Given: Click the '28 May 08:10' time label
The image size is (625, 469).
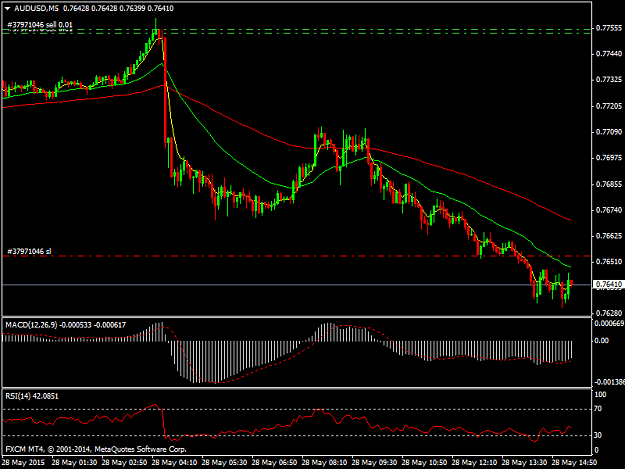Looking at the screenshot, I should [x=324, y=463].
